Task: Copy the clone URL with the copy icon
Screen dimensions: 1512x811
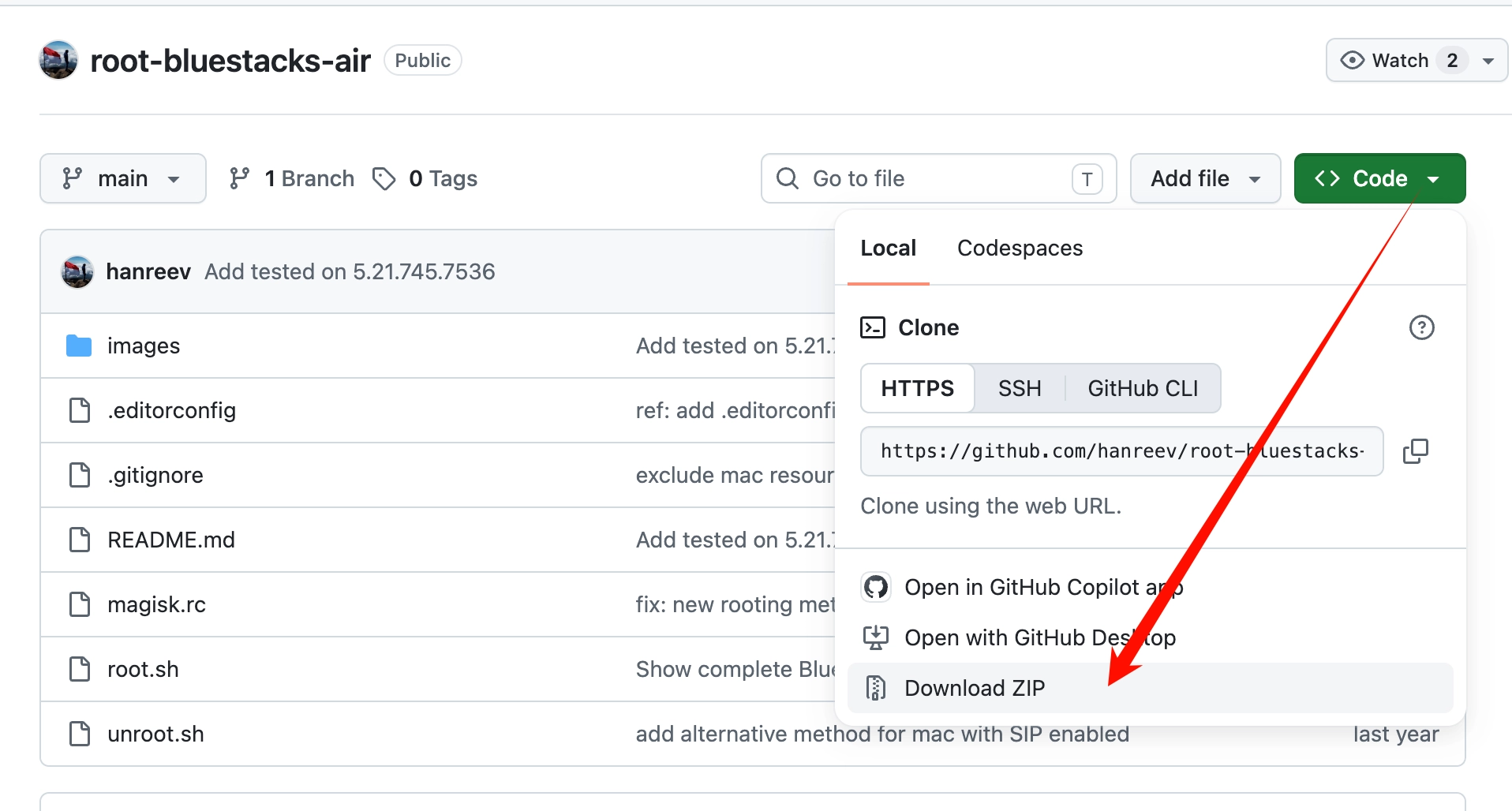Action: coord(1416,451)
